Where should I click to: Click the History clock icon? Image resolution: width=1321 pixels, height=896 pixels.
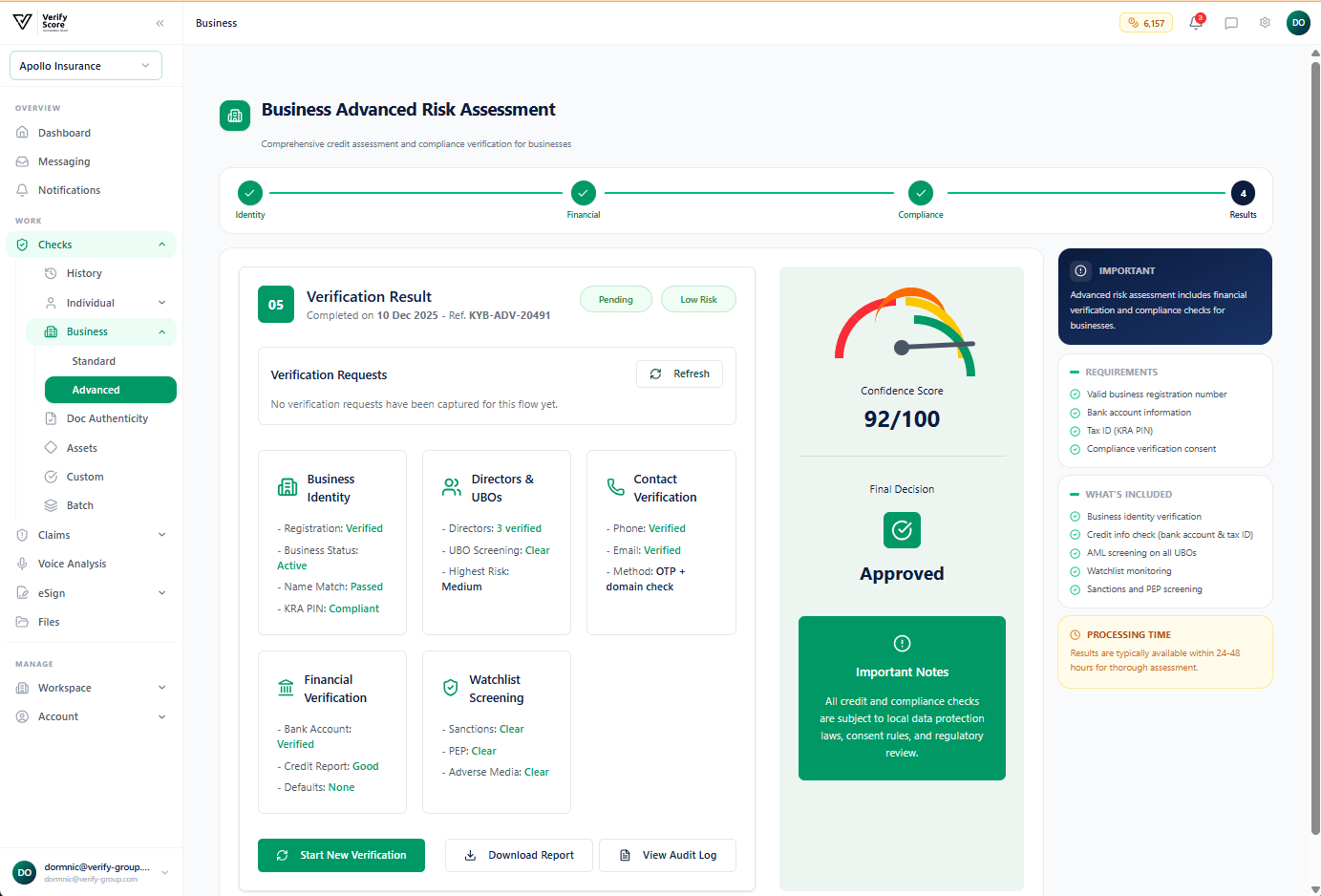pyautogui.click(x=51, y=273)
